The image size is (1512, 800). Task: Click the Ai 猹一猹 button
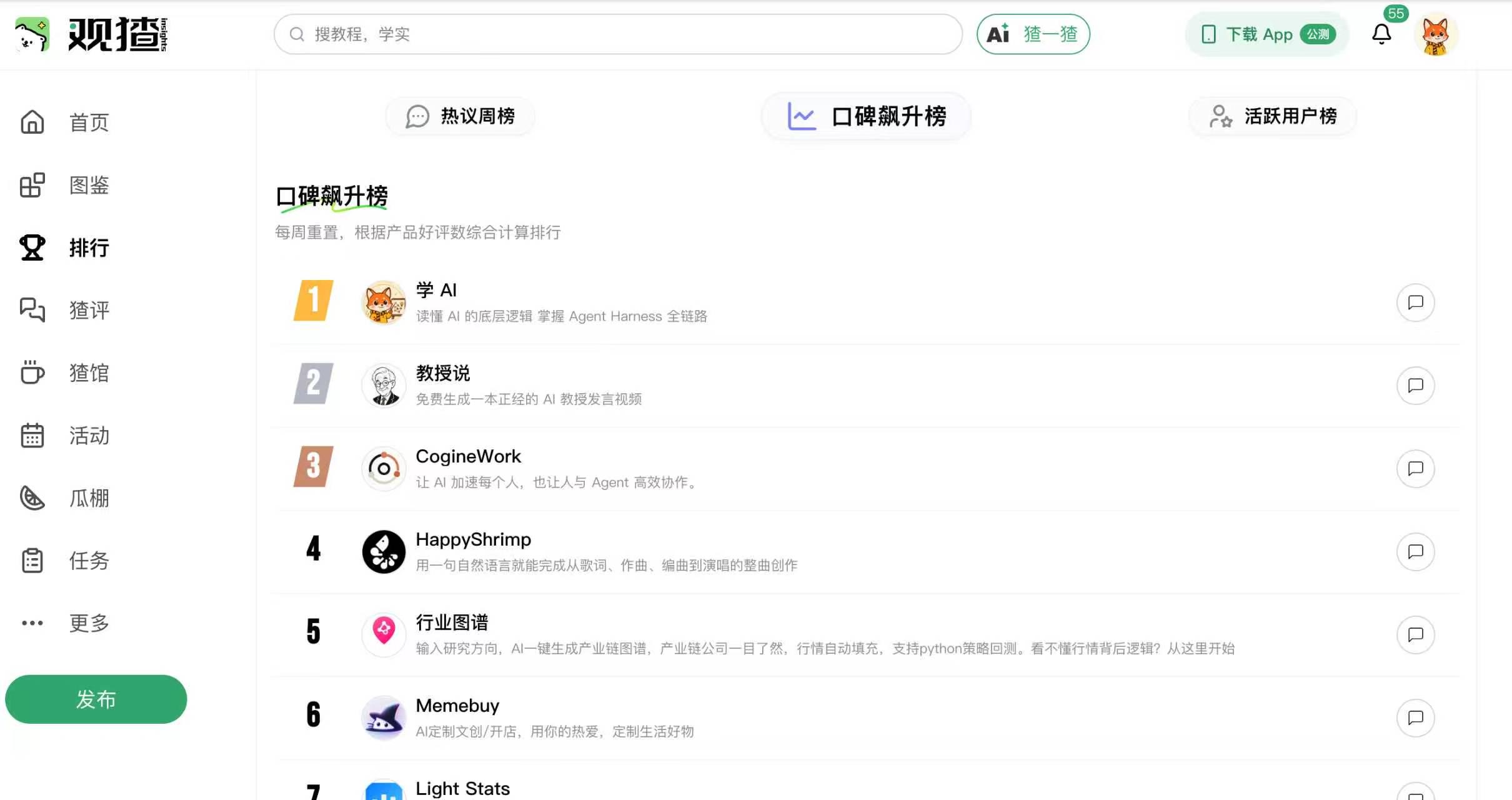pos(1033,34)
